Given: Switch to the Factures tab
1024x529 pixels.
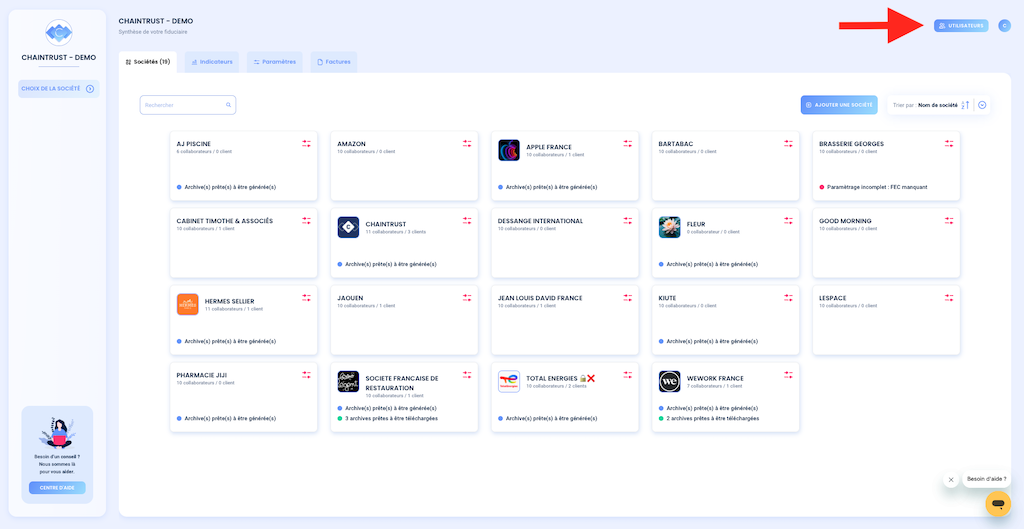Looking at the screenshot, I should [x=334, y=62].
